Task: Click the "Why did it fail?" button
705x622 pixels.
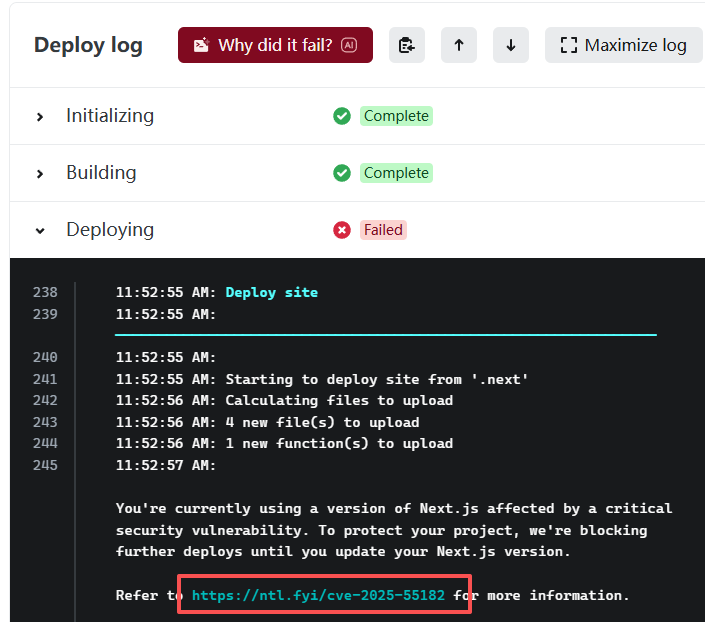Action: coord(275,45)
